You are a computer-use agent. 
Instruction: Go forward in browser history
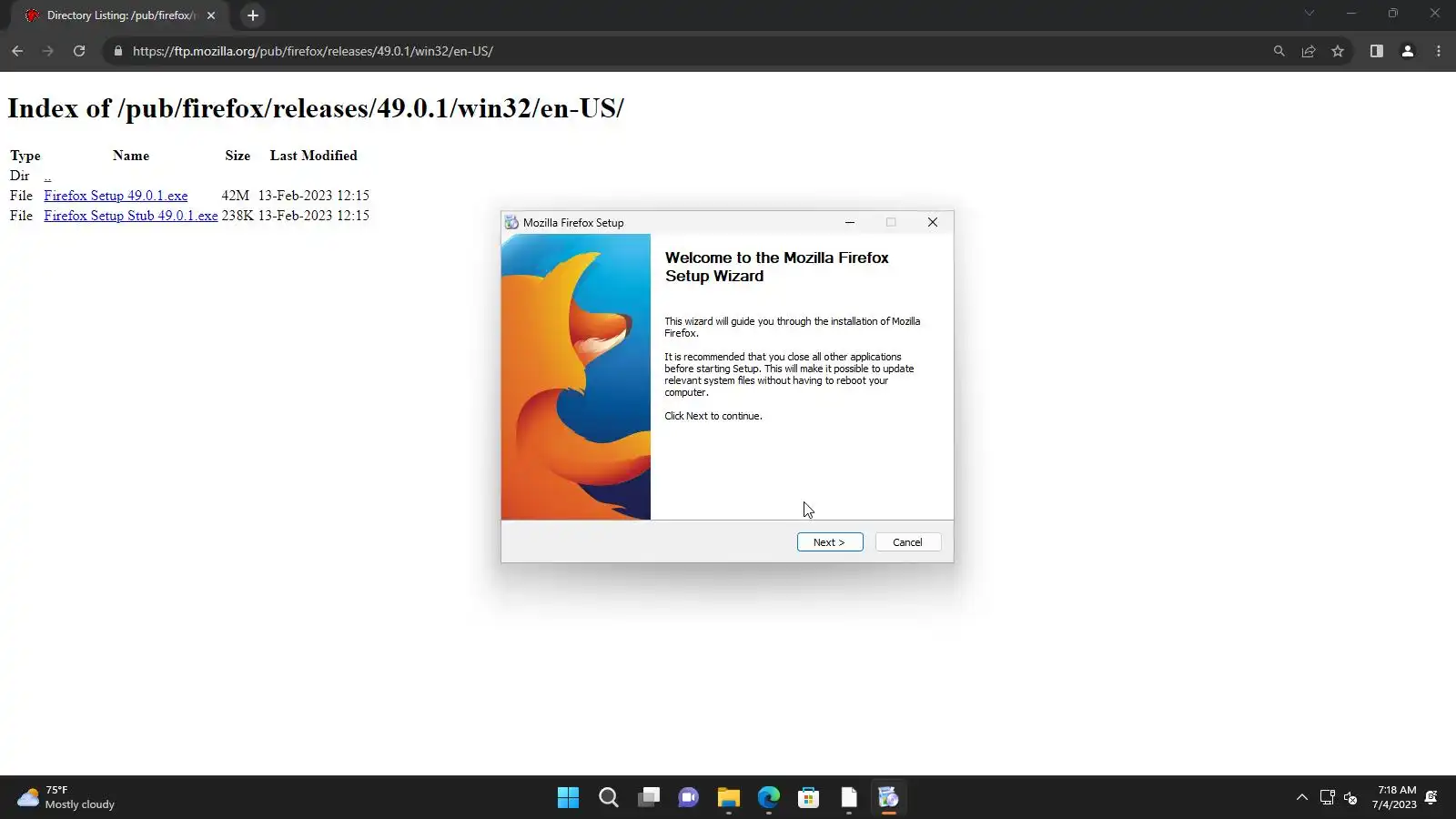click(x=48, y=51)
